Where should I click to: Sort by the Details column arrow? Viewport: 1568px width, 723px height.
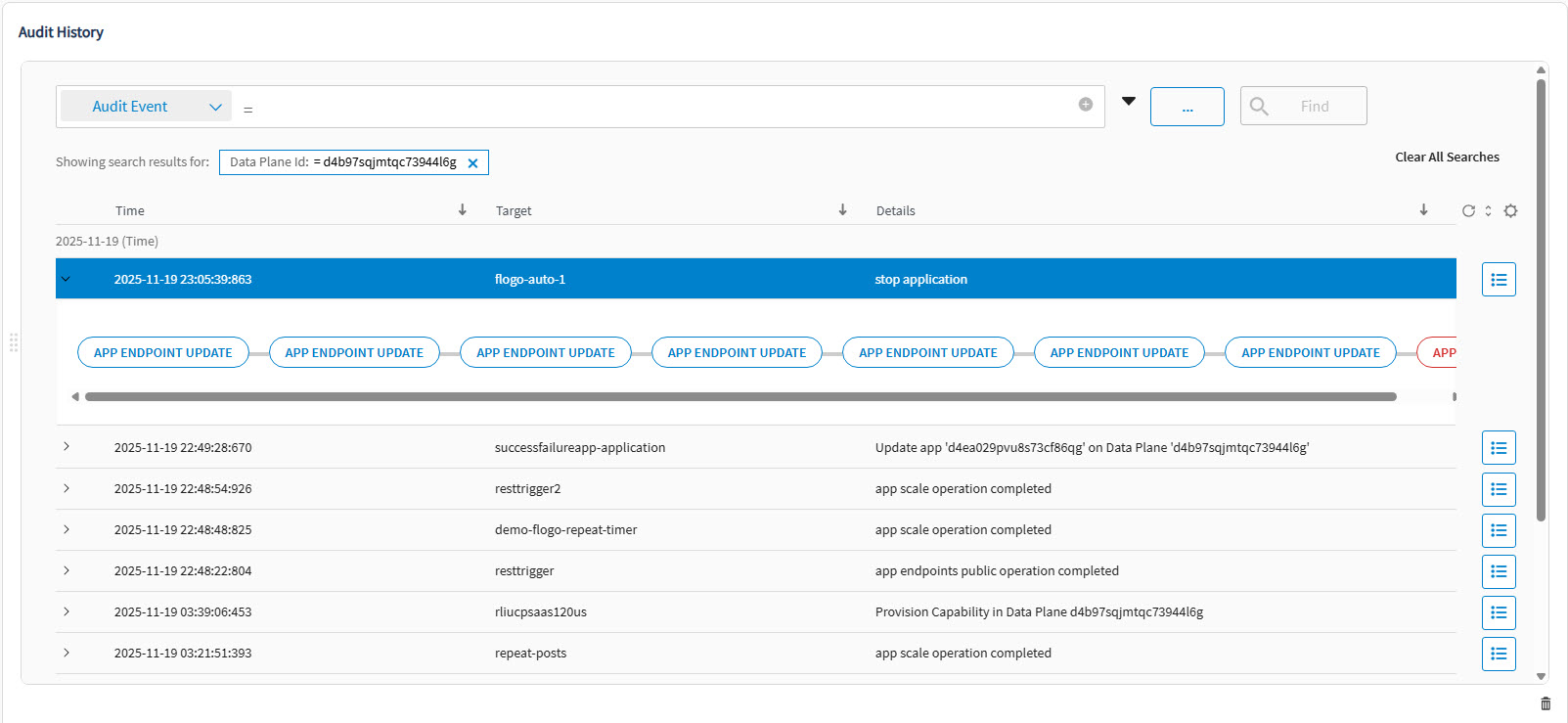click(x=1423, y=210)
